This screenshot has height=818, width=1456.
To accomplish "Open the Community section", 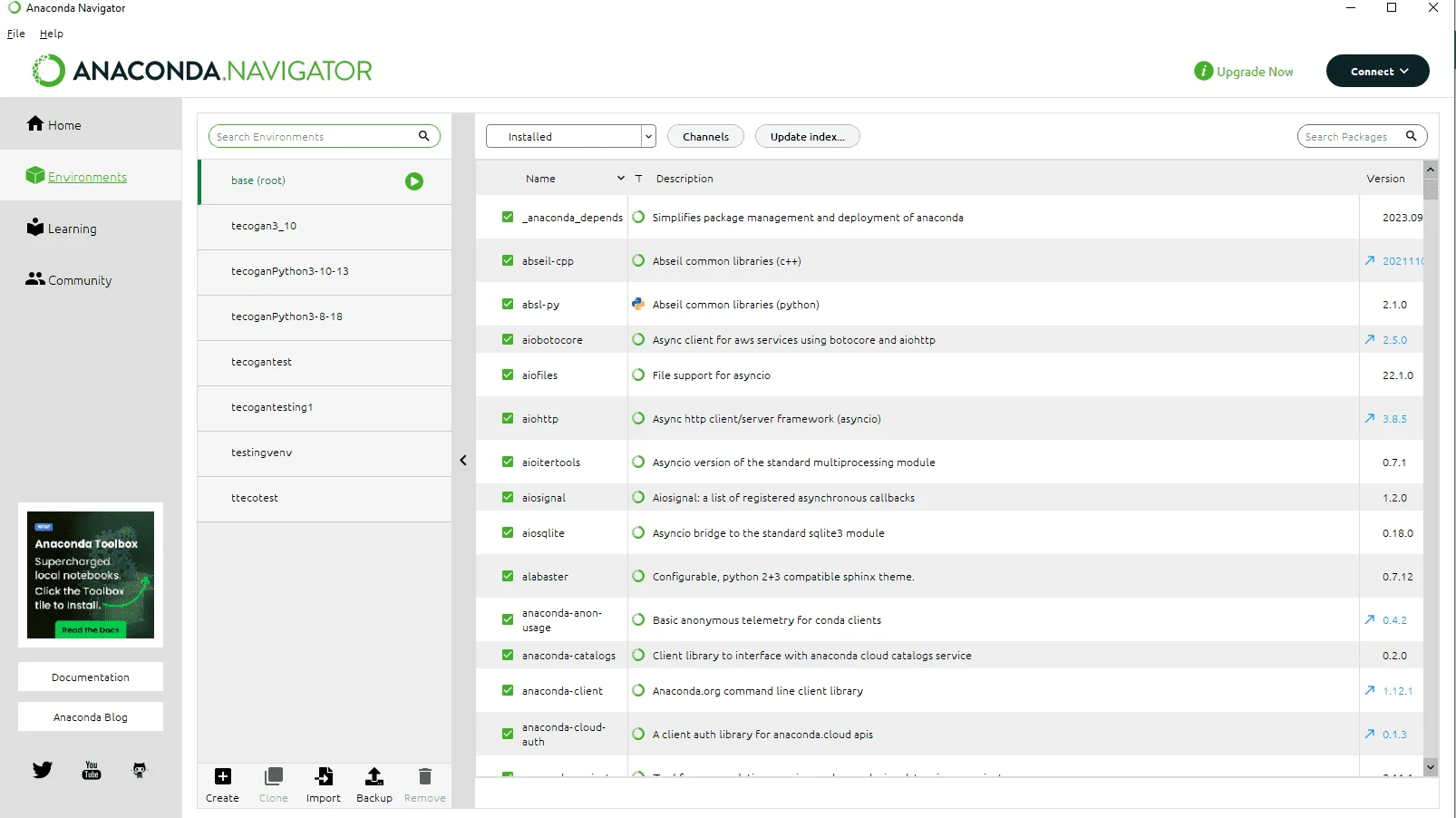I will click(x=69, y=279).
